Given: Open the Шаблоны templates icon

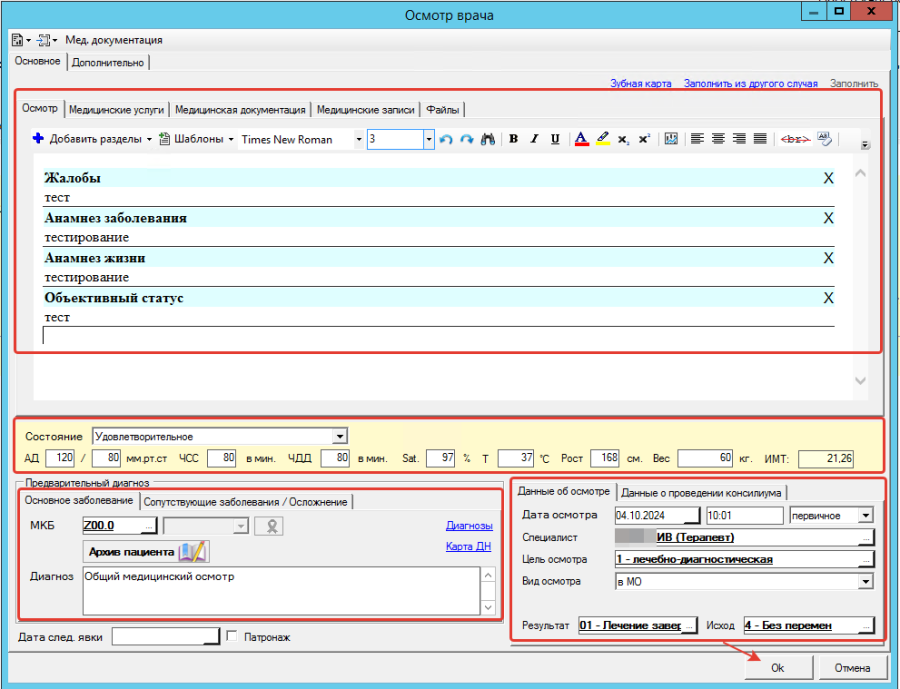Looking at the screenshot, I should (x=164, y=139).
